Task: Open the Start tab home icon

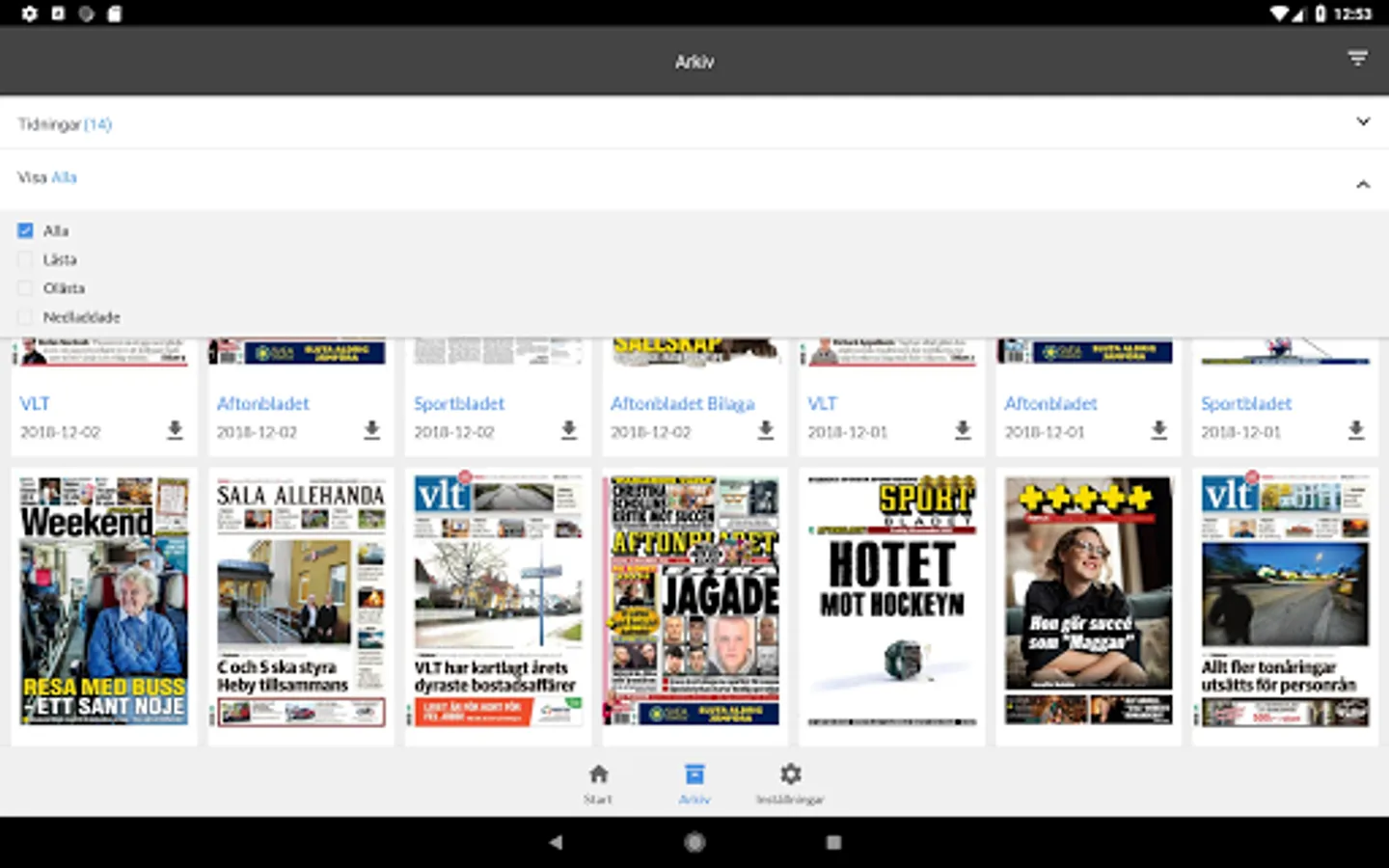Action: pos(598,774)
